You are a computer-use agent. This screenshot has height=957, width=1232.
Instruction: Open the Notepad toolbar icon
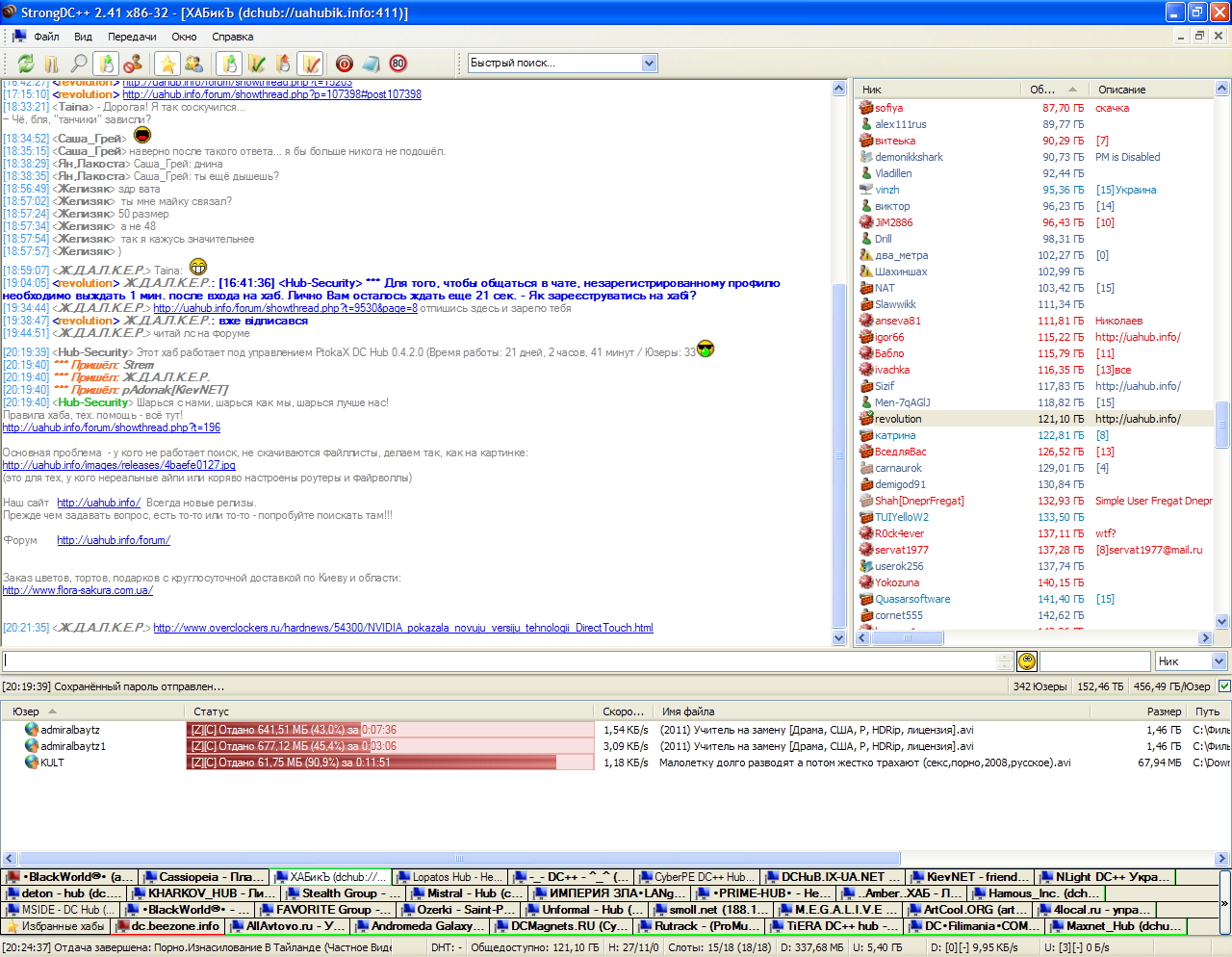pos(371,64)
